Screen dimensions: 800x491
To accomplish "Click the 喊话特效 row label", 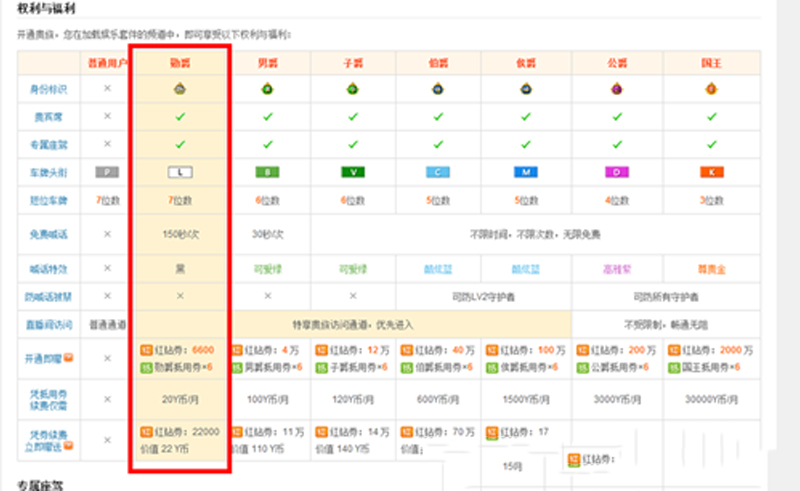I will tap(48, 269).
